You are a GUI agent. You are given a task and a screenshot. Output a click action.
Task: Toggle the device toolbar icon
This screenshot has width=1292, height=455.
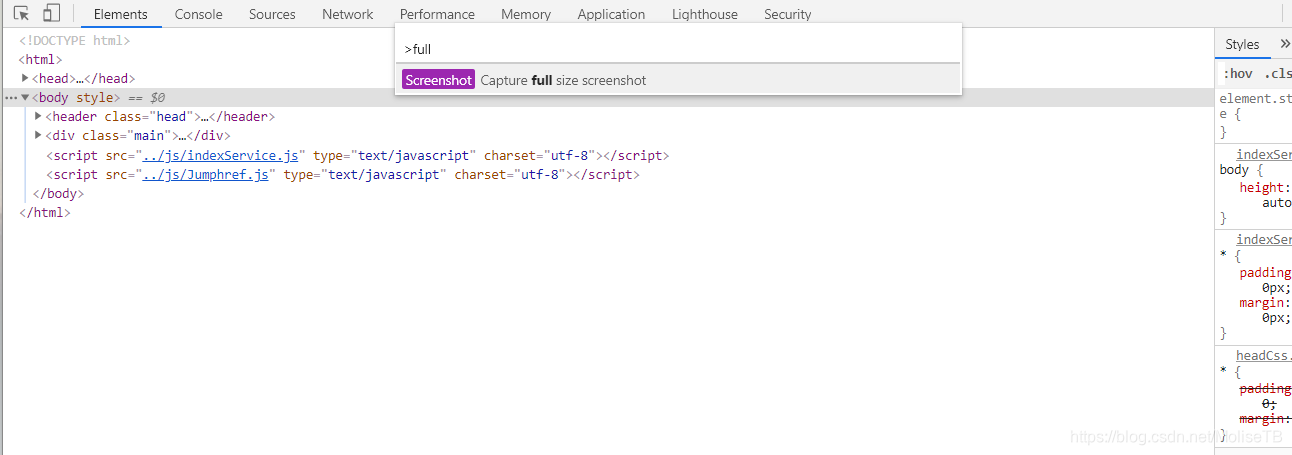(51, 14)
